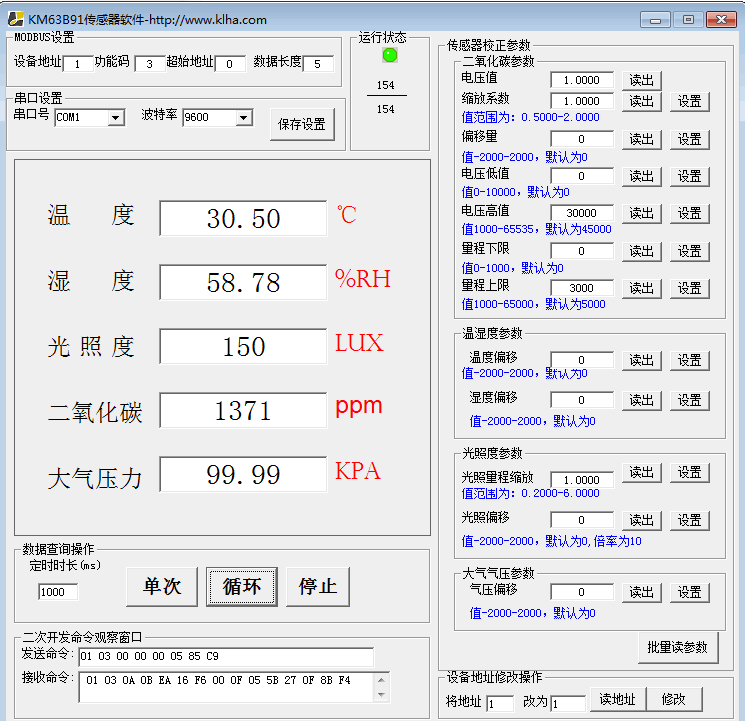Image resolution: width=745 pixels, height=721 pixels.
Task: Click the 保存设置 button
Action: click(302, 124)
